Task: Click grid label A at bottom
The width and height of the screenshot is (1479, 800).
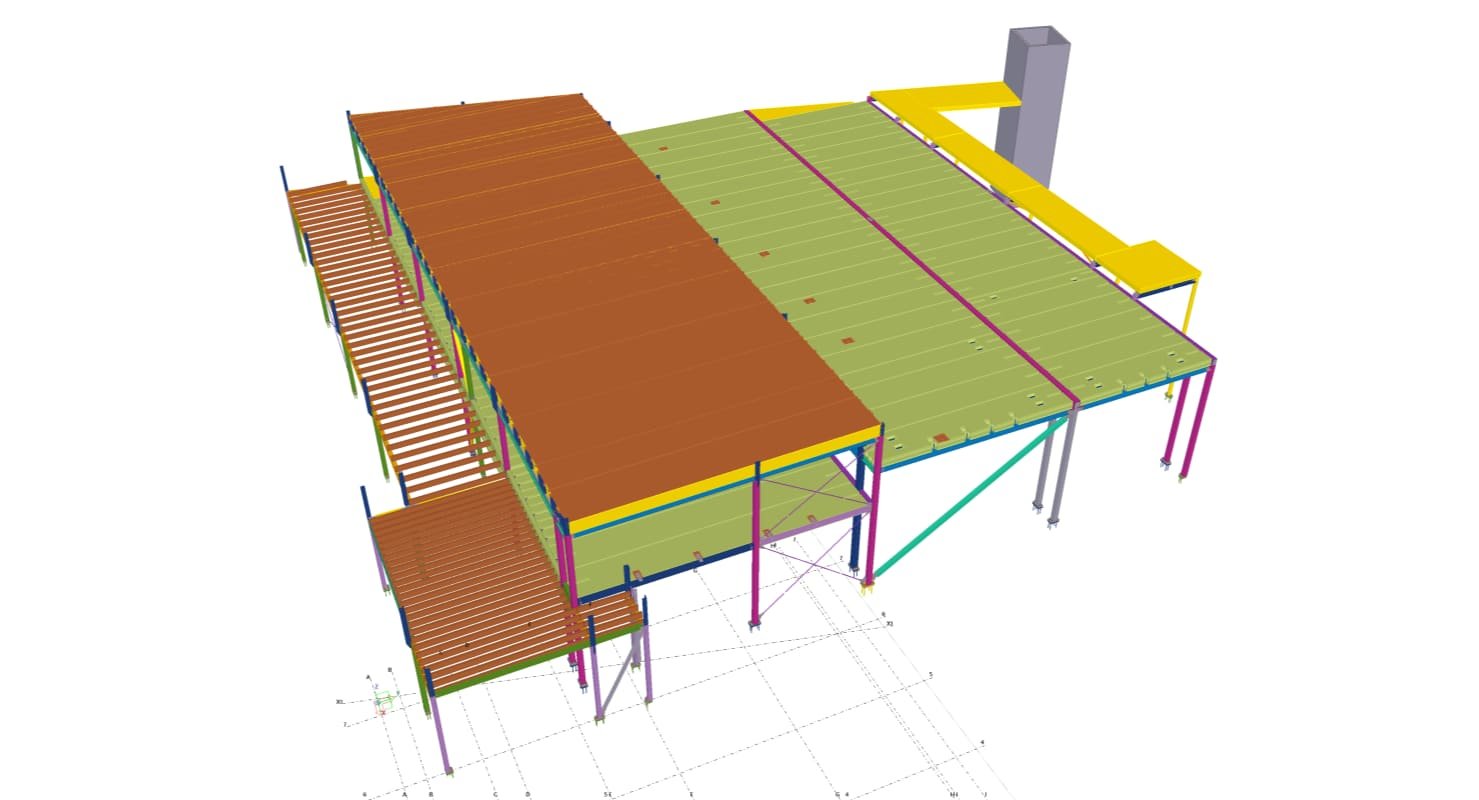Action: (x=404, y=795)
